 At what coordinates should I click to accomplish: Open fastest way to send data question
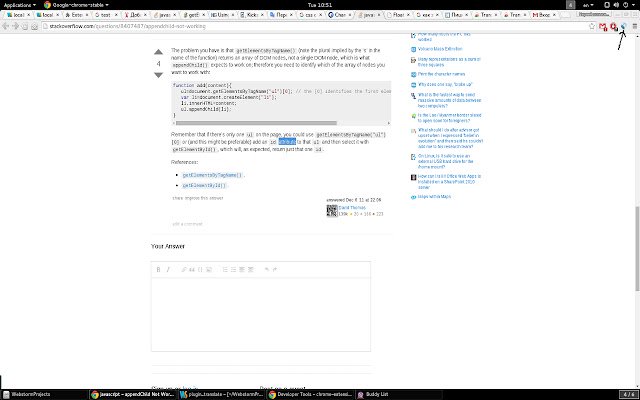[x=449, y=100]
